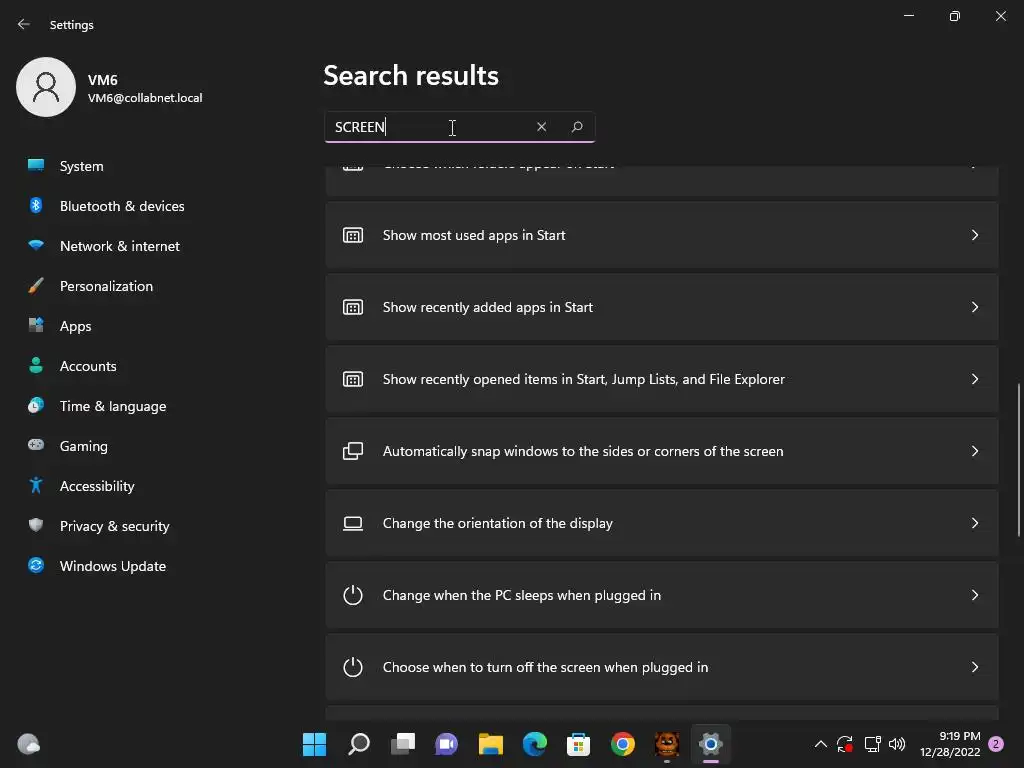The image size is (1024, 768).
Task: Open Microsoft Edge from the taskbar
Action: (535, 744)
